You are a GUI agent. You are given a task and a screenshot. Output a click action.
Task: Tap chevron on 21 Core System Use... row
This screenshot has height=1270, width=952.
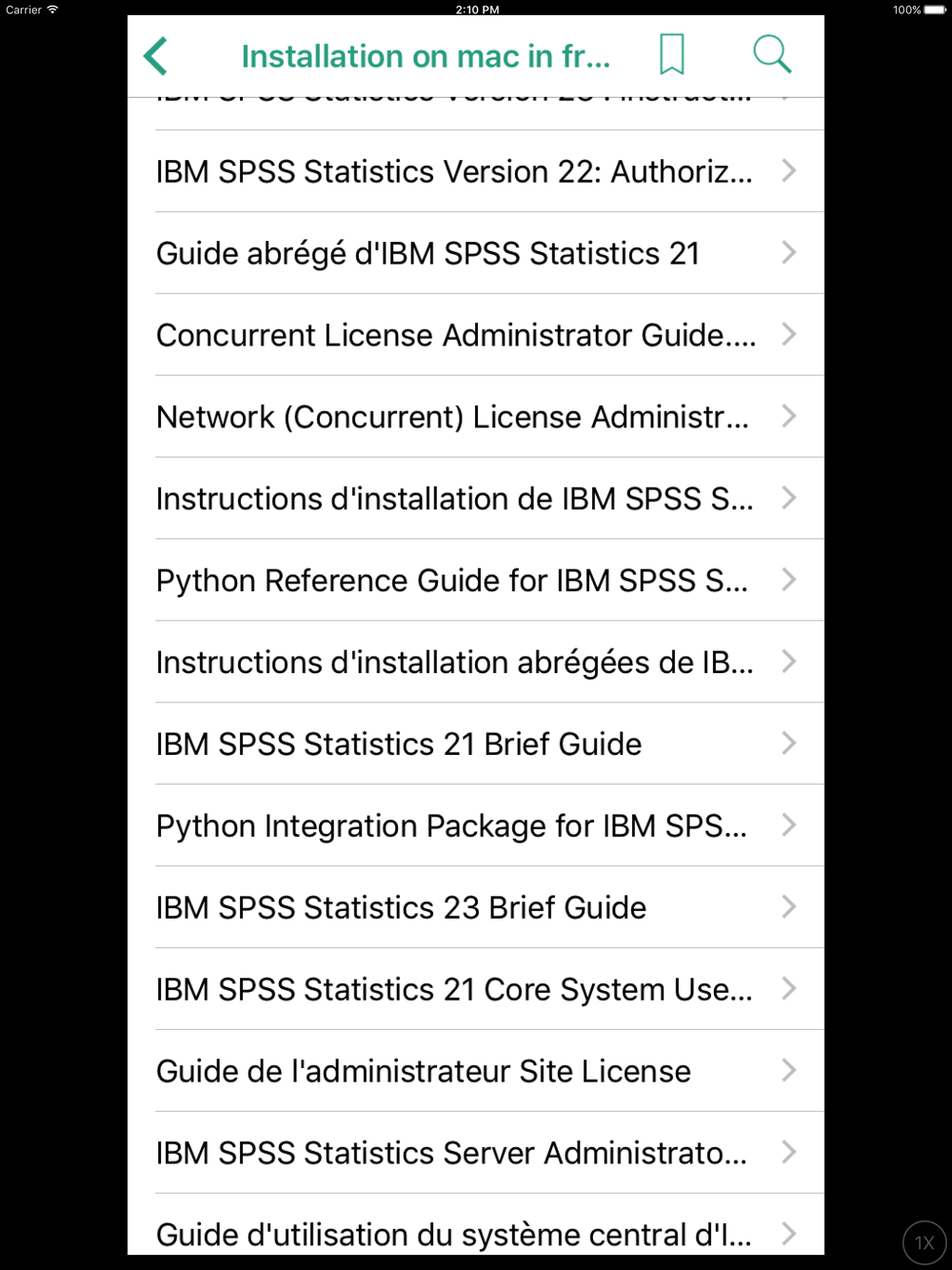789,989
